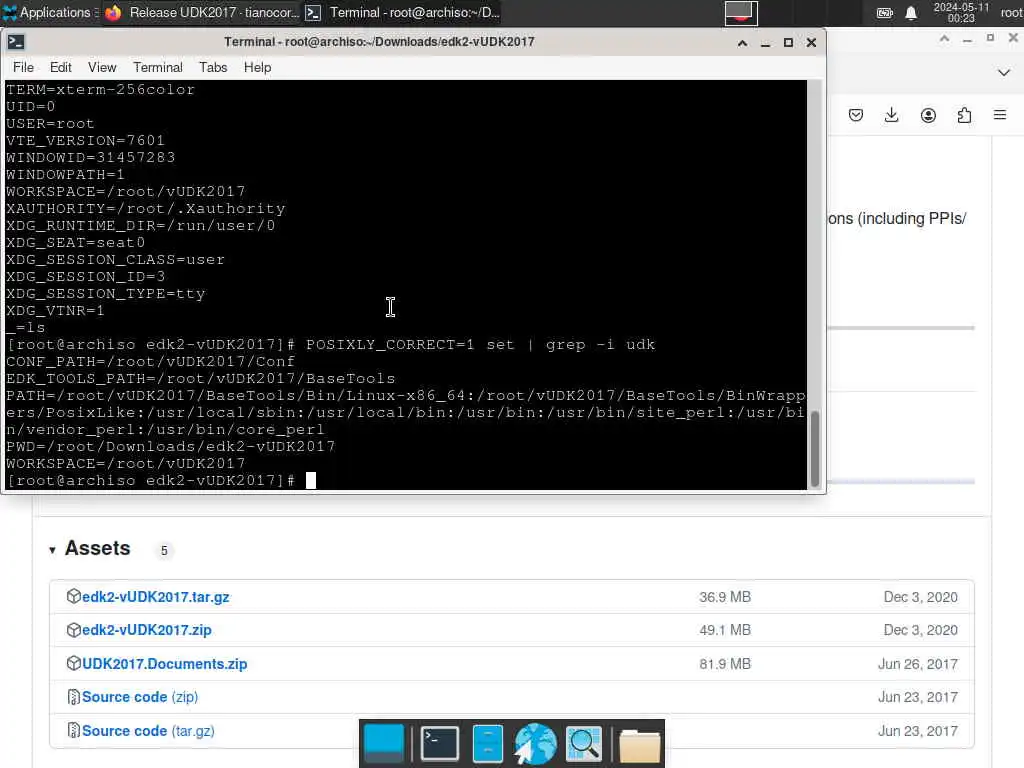Viewport: 1024px width, 768px height.
Task: Open the Firefox hamburger application menu
Action: point(1000,116)
